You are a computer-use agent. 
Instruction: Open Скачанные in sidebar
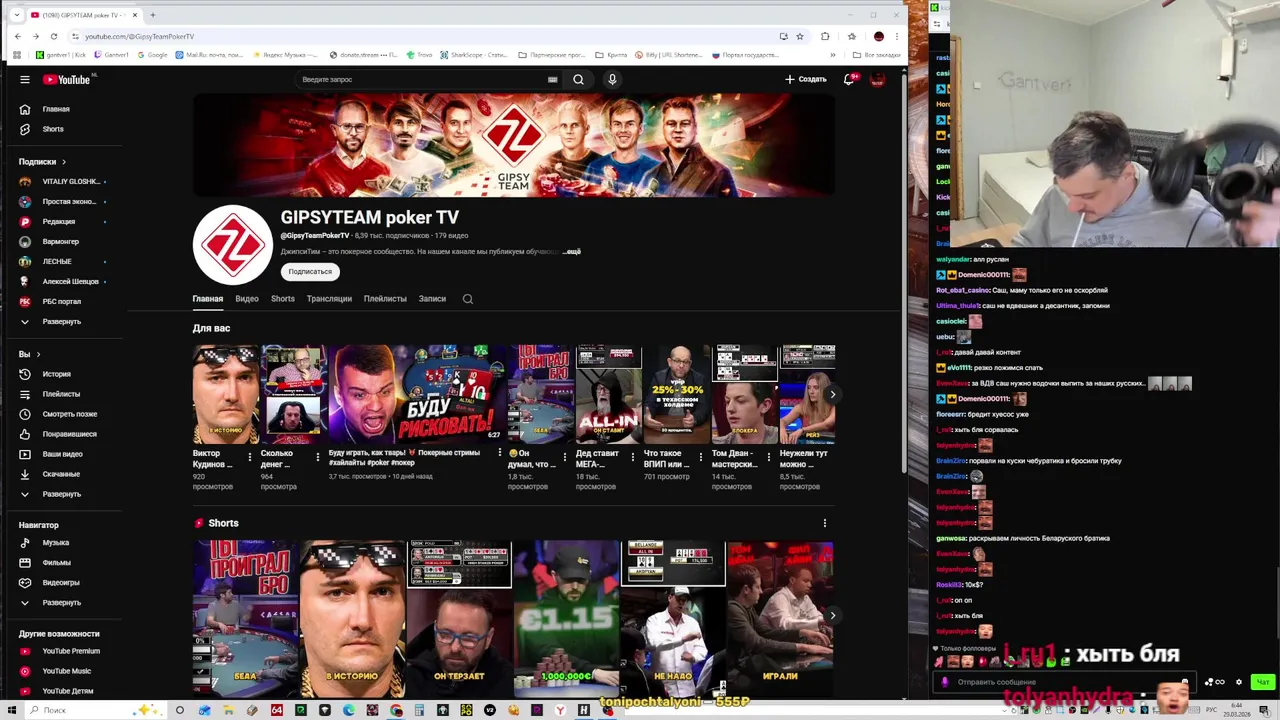(x=60, y=474)
